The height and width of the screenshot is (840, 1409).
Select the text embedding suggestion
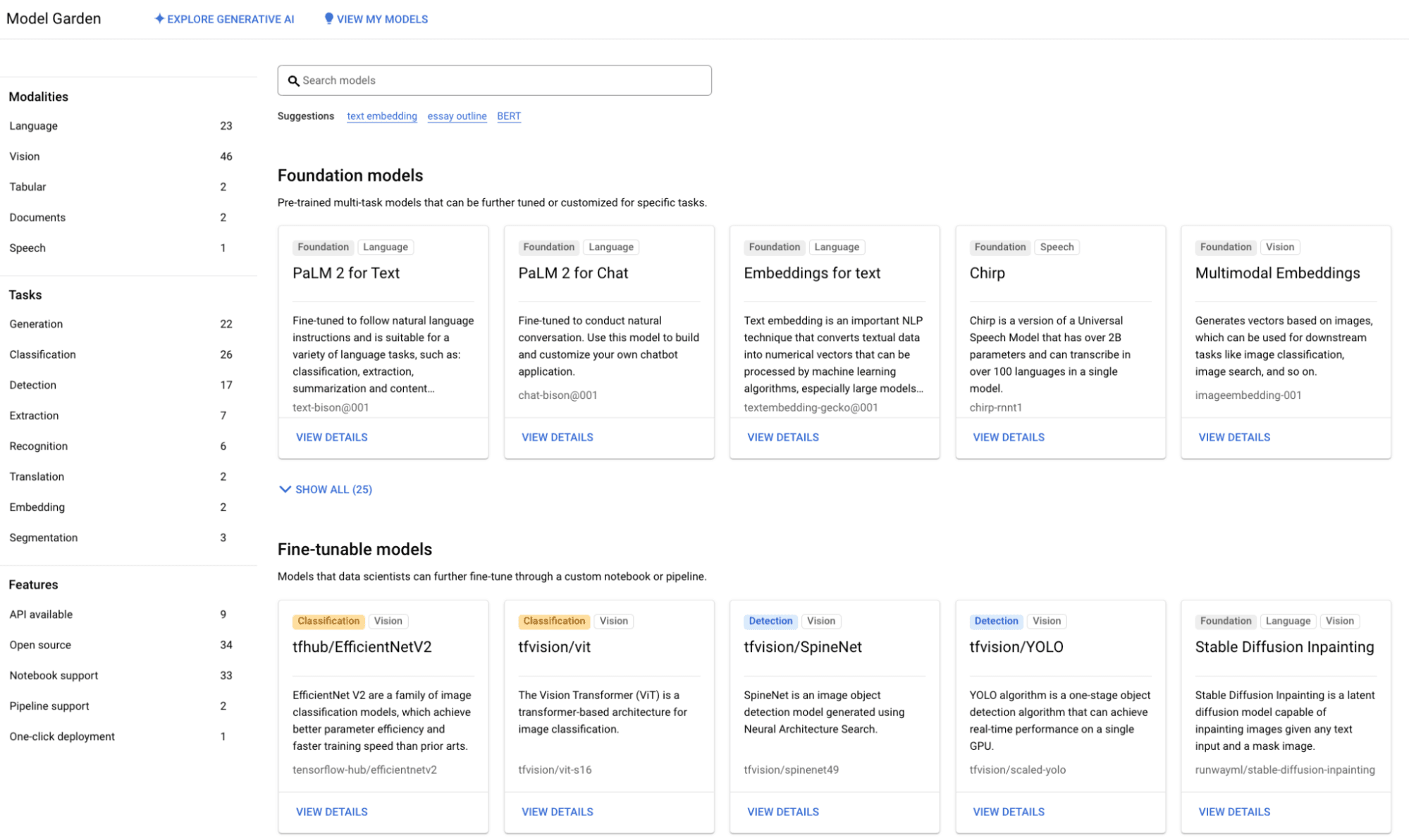(x=382, y=116)
